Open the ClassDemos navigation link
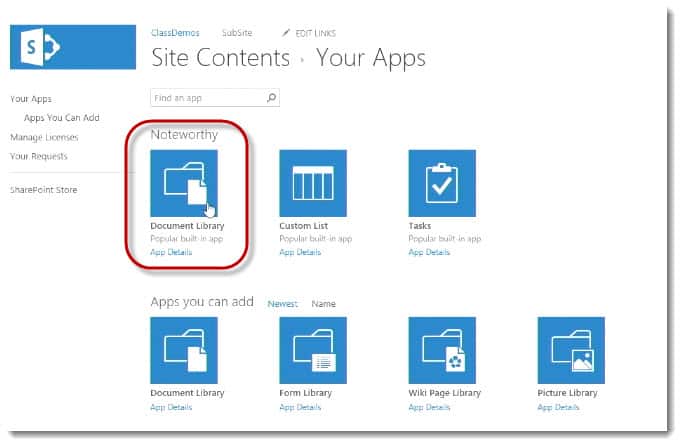This screenshot has height=446, width=682. (175, 33)
